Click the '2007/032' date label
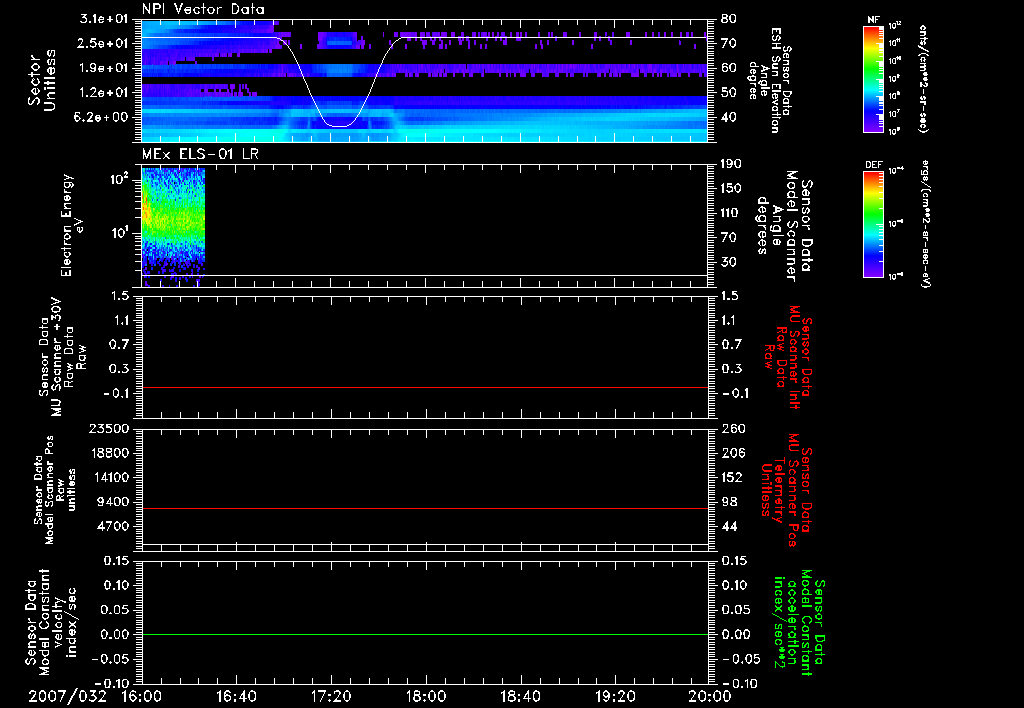Image resolution: width=1024 pixels, height=708 pixels. 67,697
